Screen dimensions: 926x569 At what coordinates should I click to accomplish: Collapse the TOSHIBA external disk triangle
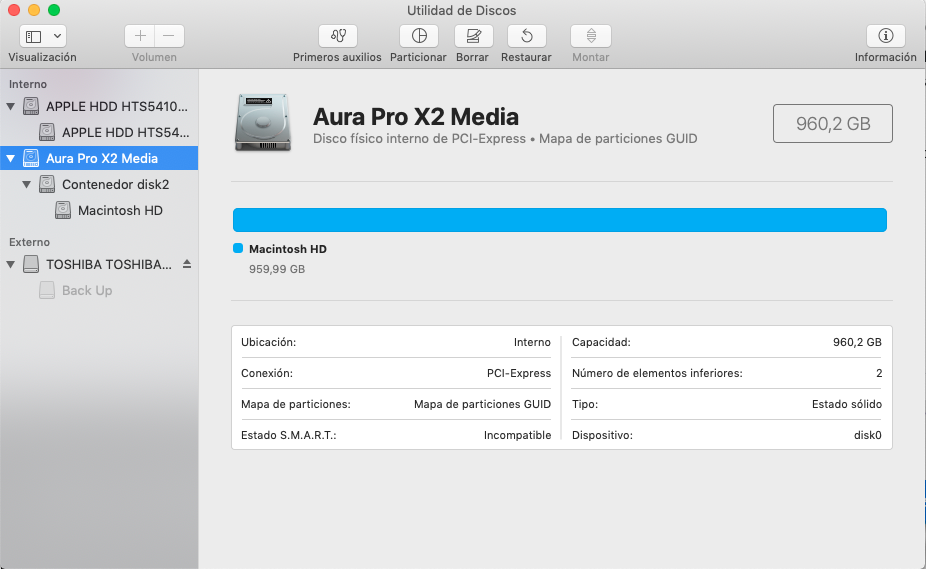(11, 265)
